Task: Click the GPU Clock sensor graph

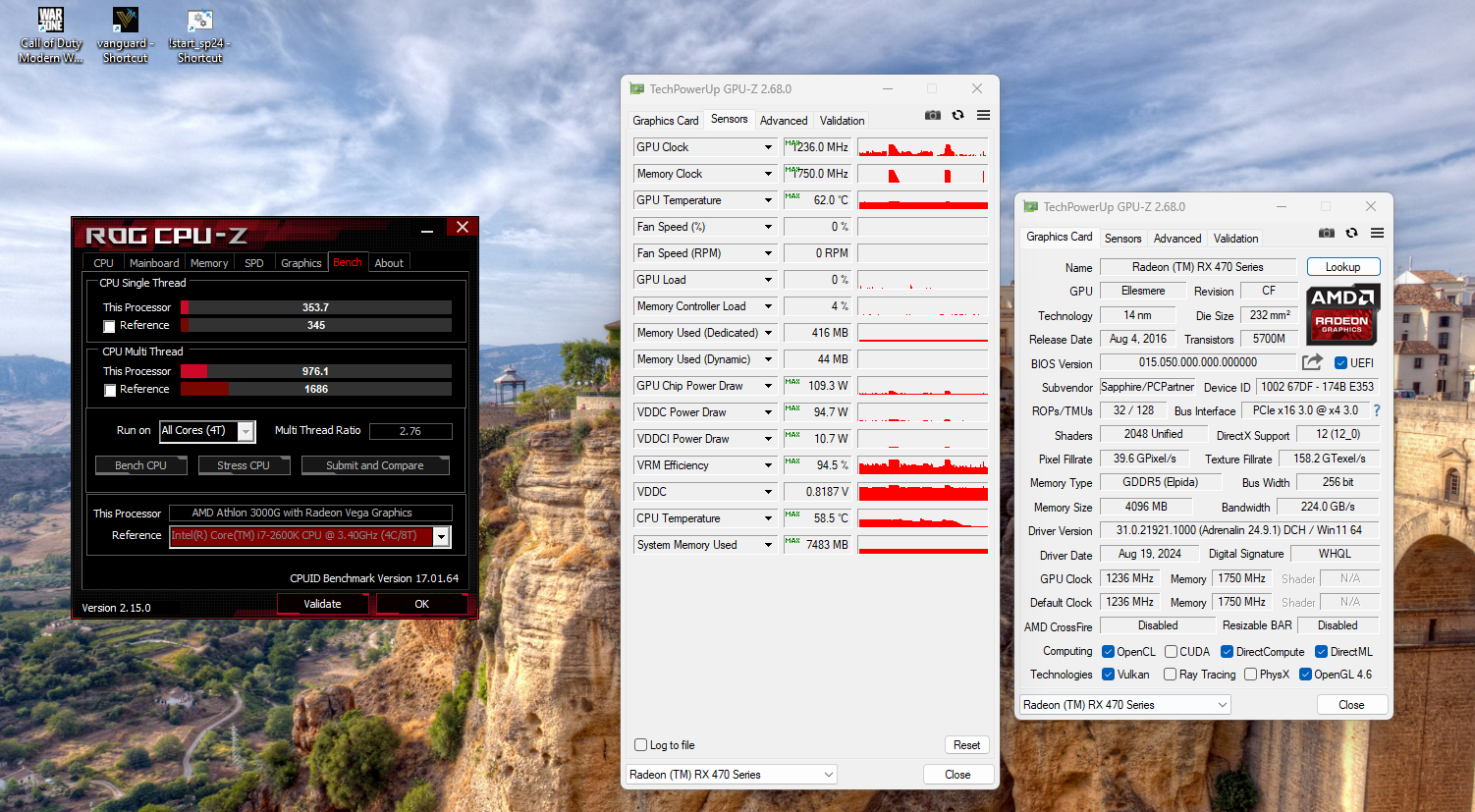Action: click(x=922, y=148)
